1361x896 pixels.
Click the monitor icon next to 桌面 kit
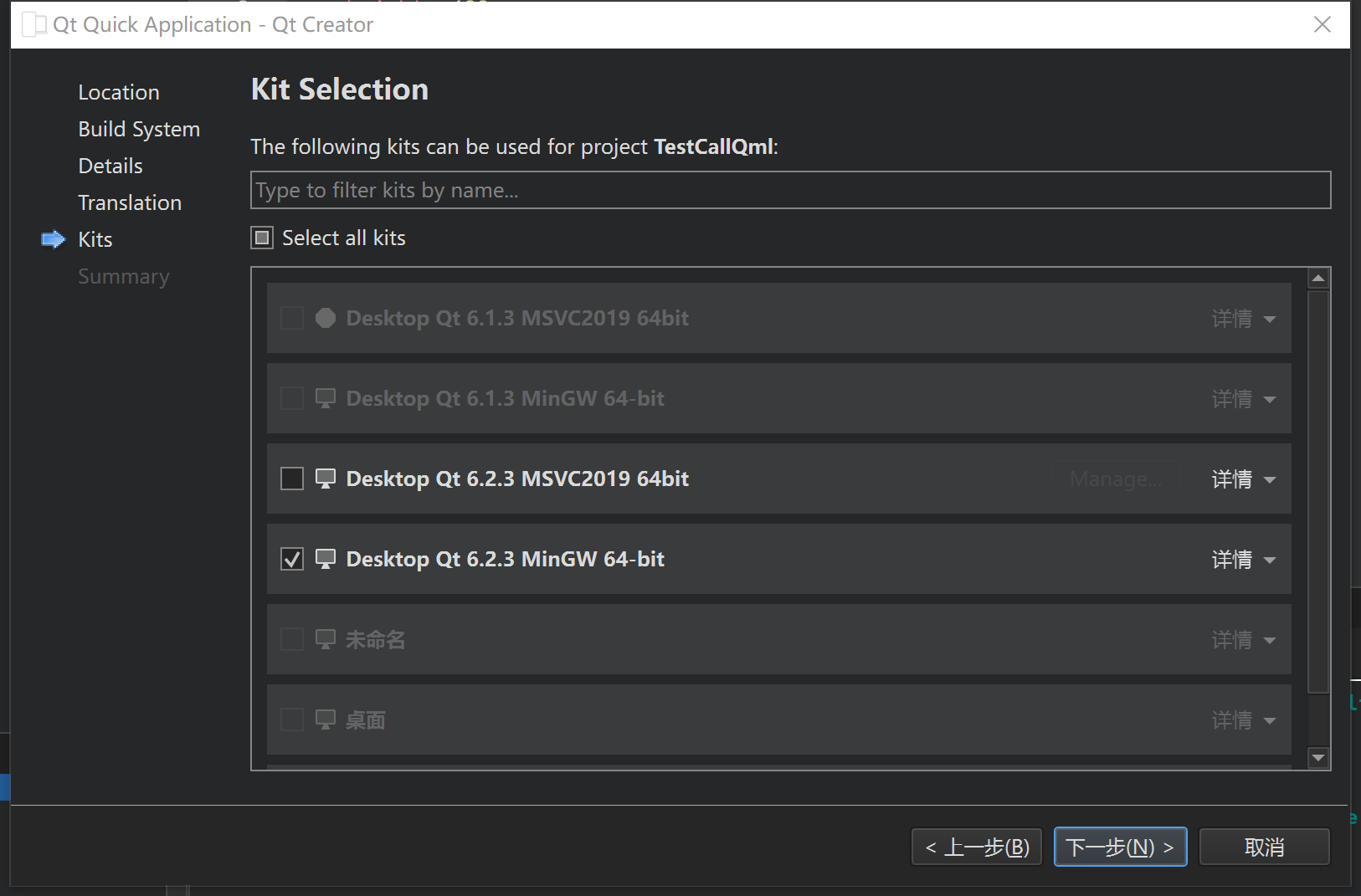coord(326,719)
